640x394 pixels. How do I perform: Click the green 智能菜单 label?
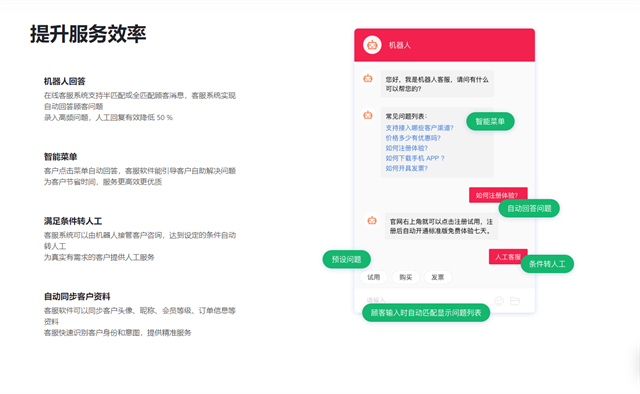(x=490, y=121)
